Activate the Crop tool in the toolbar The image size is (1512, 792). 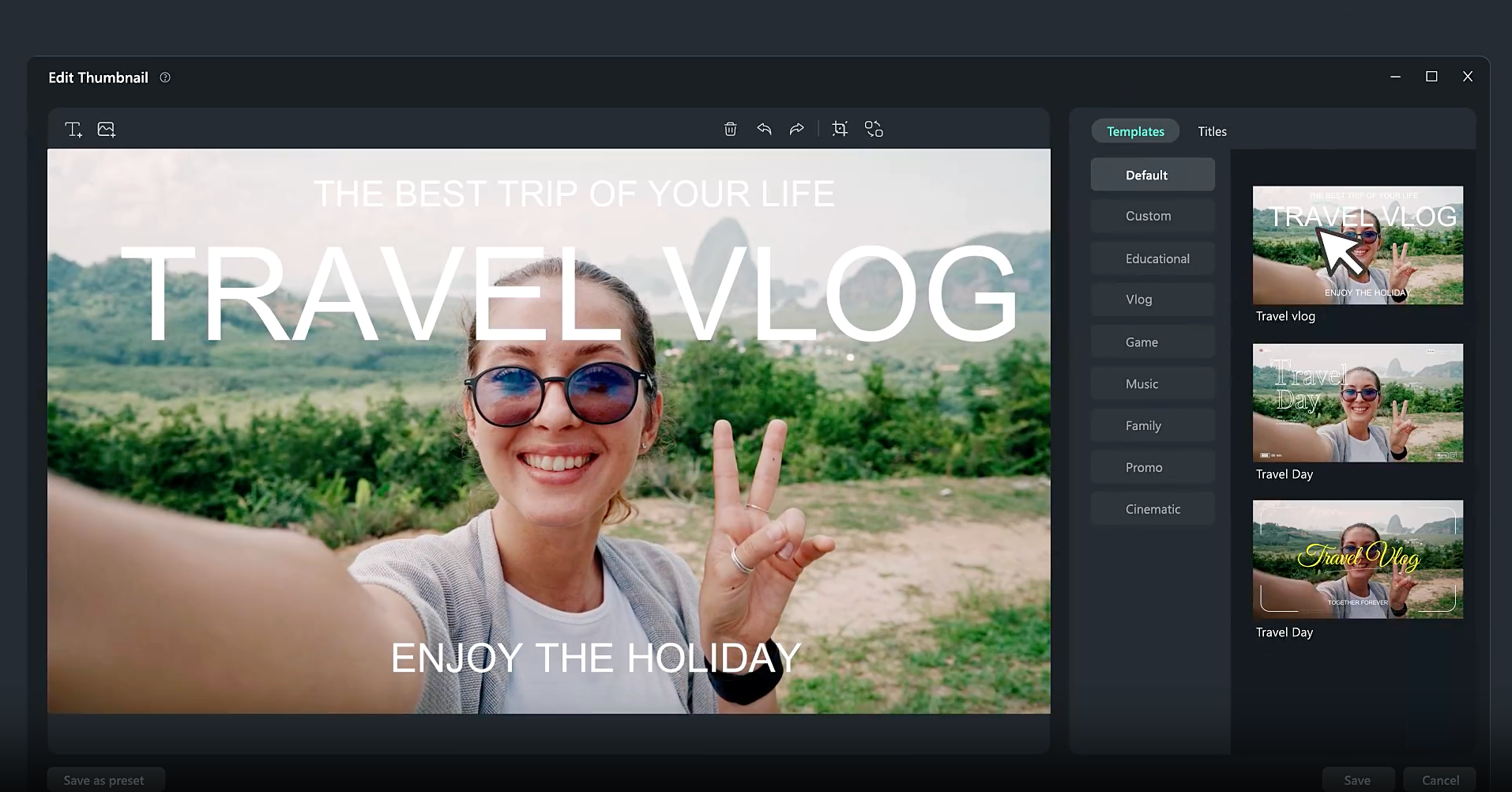click(840, 129)
